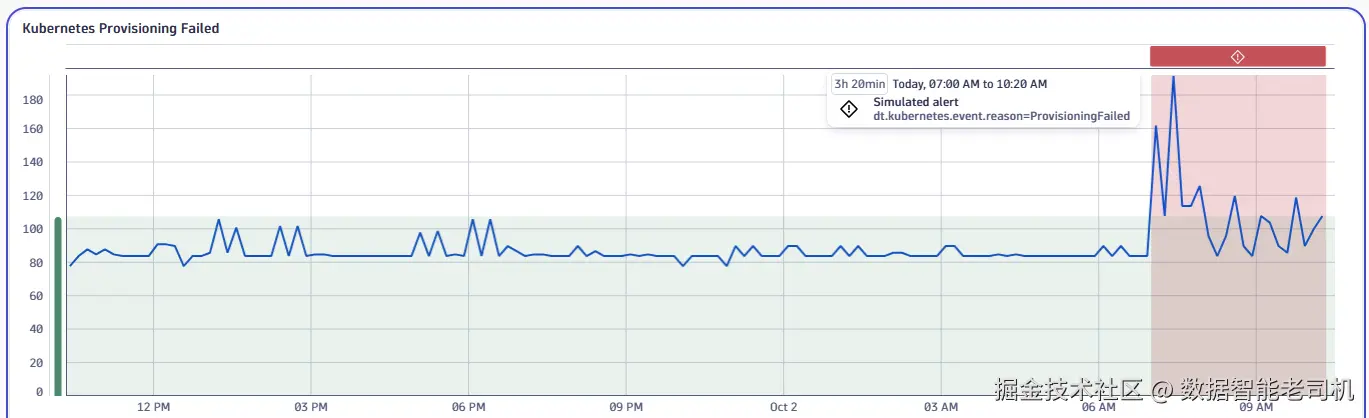1369x418 pixels.
Task: Select the Simulated alert title in tooltip
Action: click(916, 102)
